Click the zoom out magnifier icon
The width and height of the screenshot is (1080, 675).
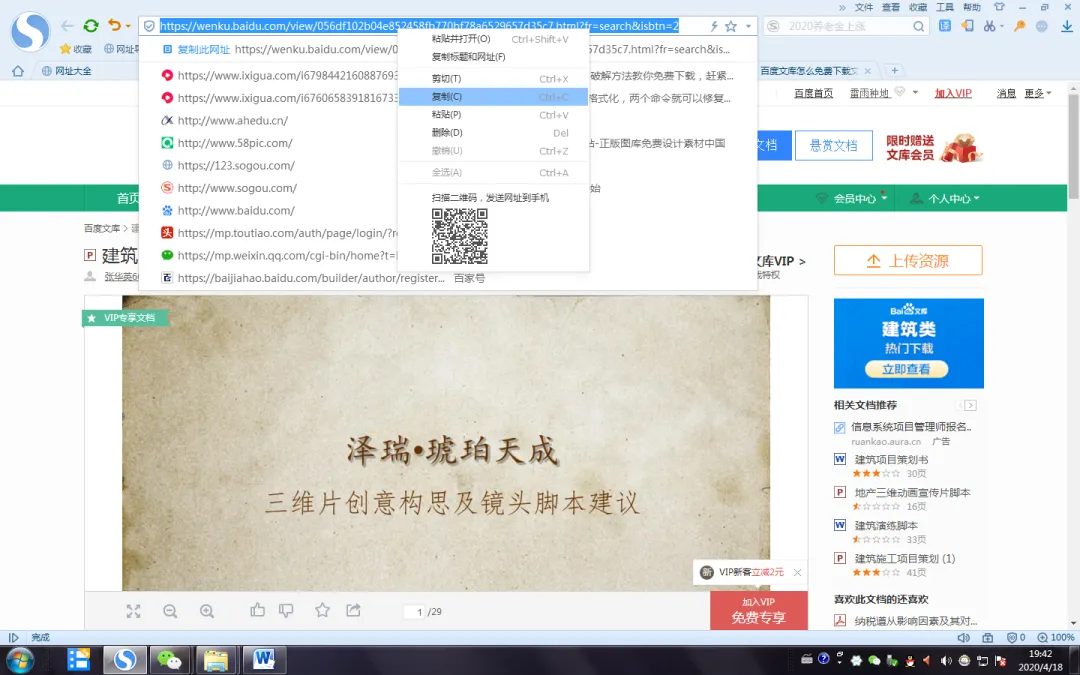pos(170,611)
